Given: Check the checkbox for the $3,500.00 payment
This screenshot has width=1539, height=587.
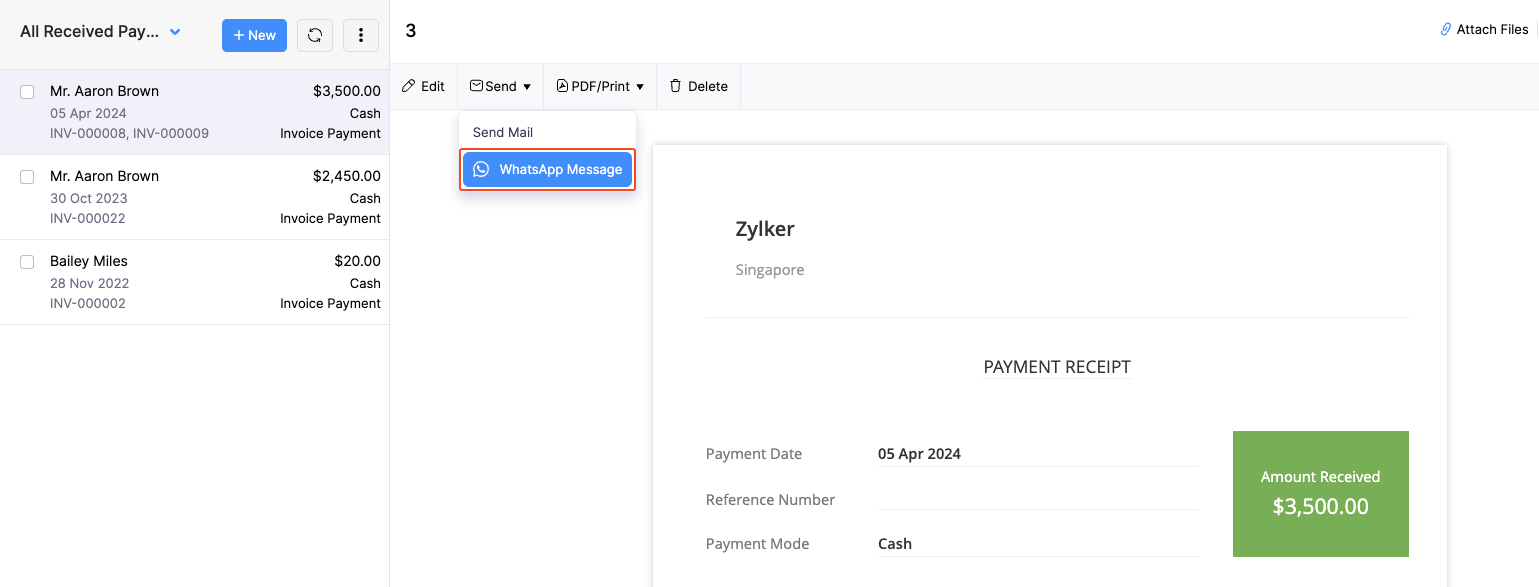Looking at the screenshot, I should point(27,91).
